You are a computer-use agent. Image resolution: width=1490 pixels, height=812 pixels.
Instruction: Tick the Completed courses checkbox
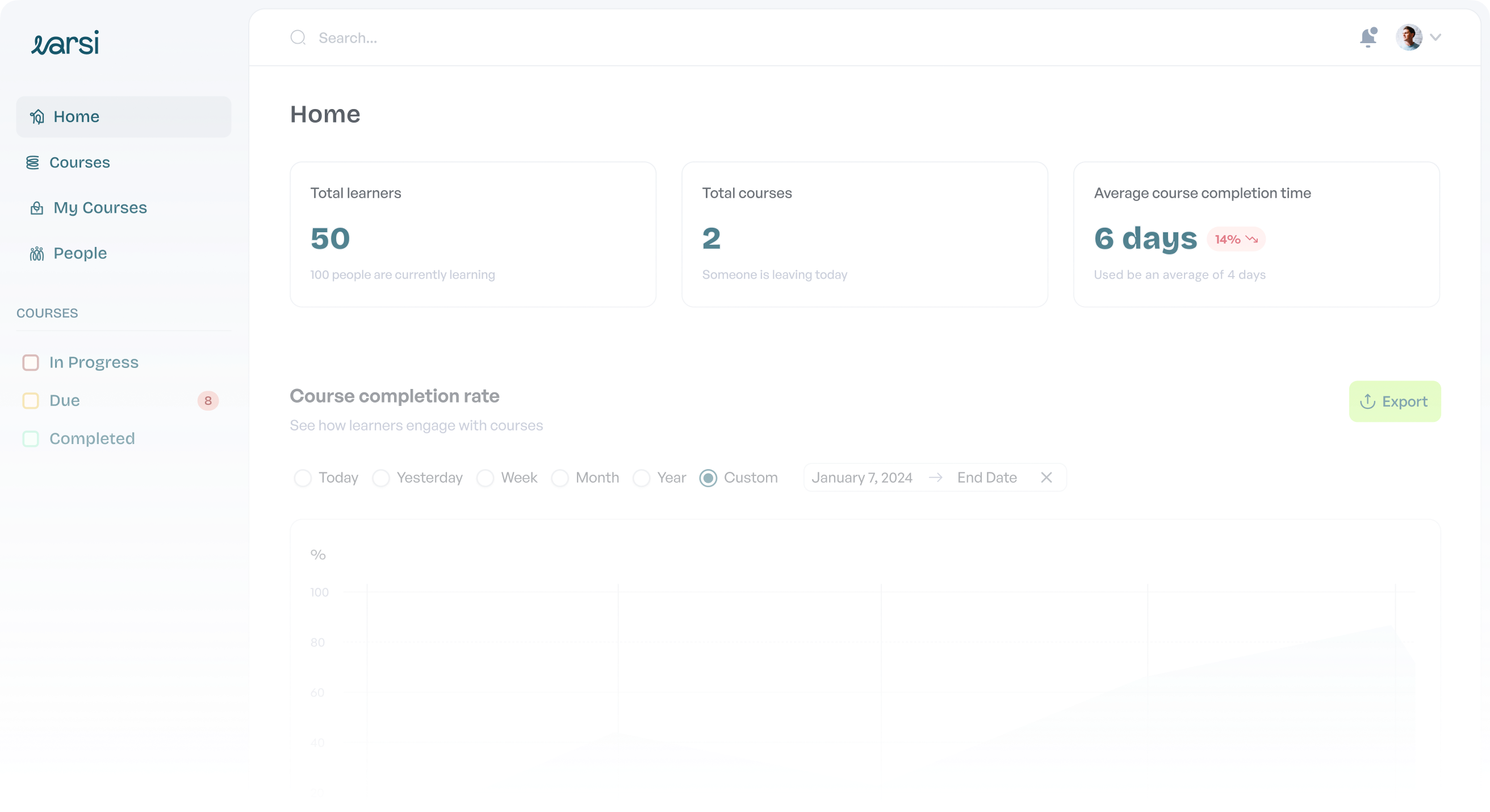[31, 439]
